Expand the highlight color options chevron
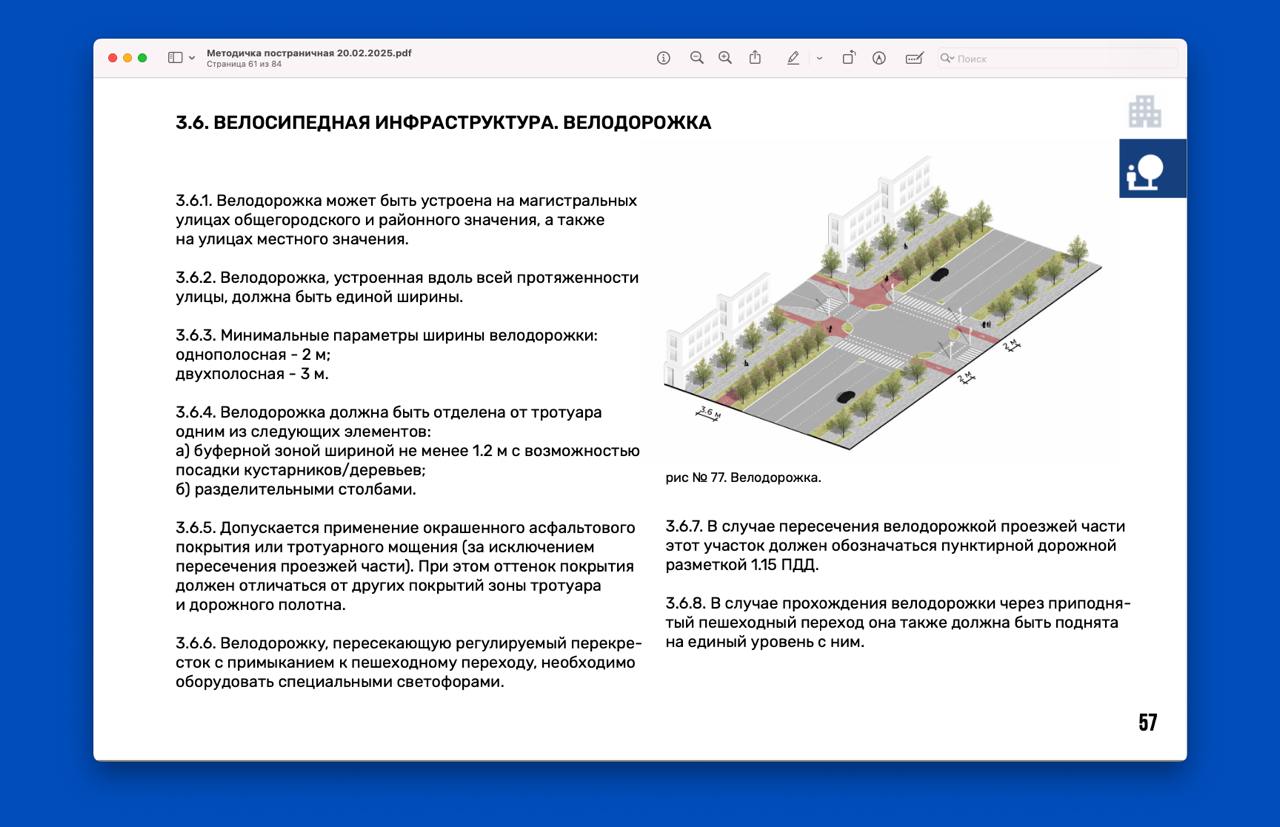Image resolution: width=1280 pixels, height=827 pixels. pos(819,58)
